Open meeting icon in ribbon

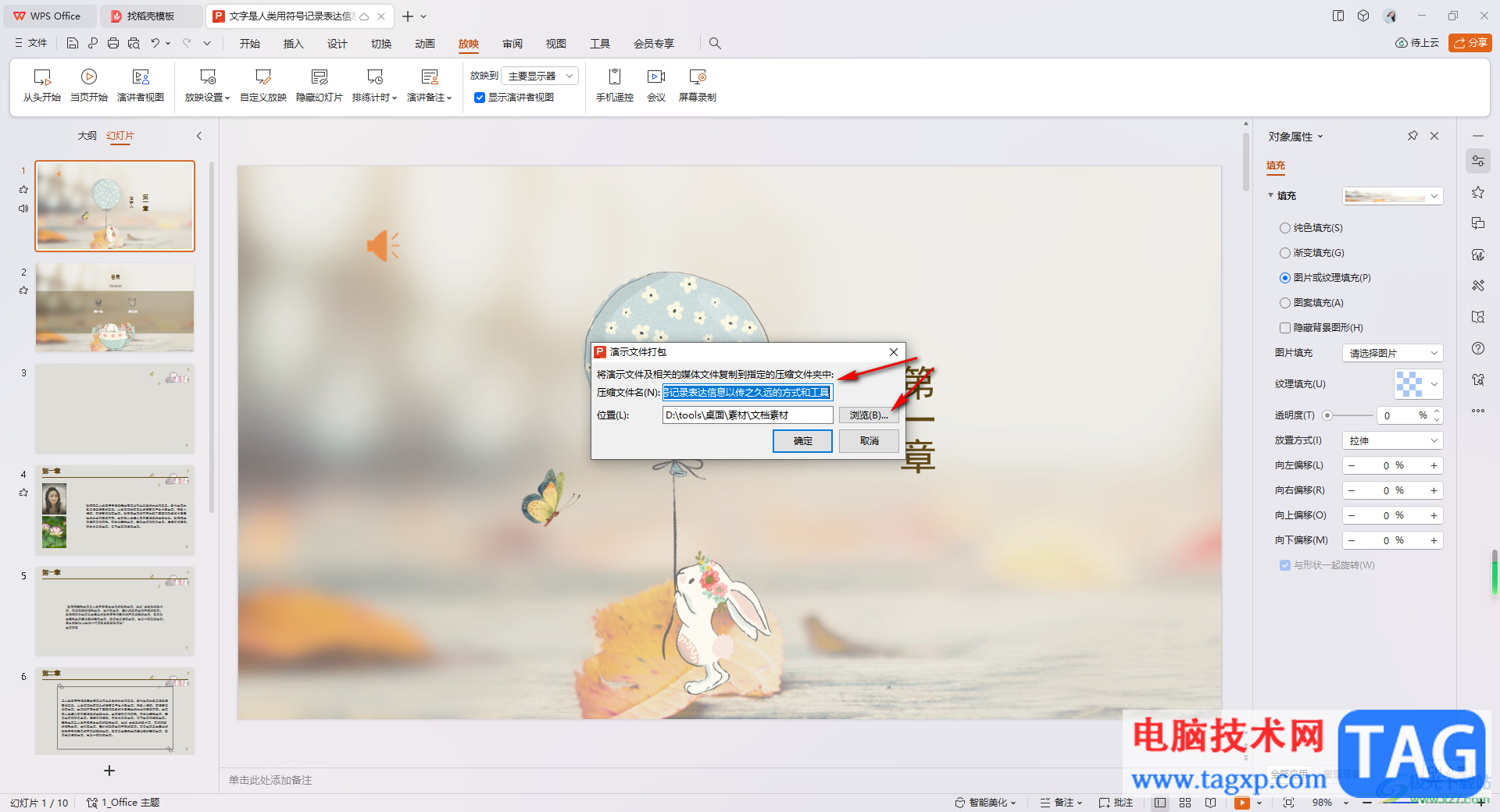tap(656, 77)
